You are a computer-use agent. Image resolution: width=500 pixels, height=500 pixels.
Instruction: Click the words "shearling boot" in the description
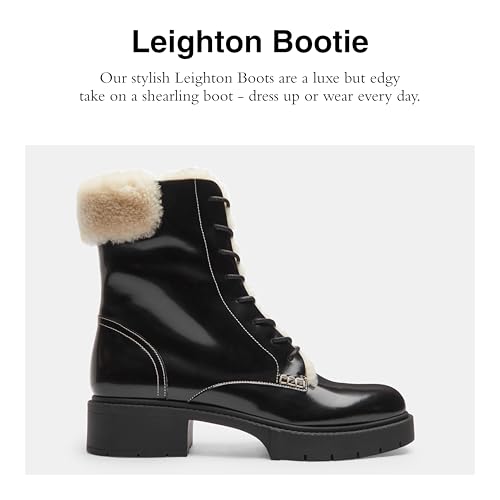point(188,97)
